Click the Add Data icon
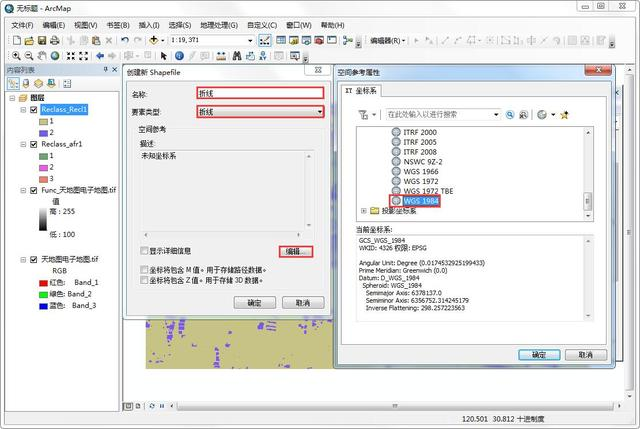This screenshot has height=429, width=640. pos(153,40)
